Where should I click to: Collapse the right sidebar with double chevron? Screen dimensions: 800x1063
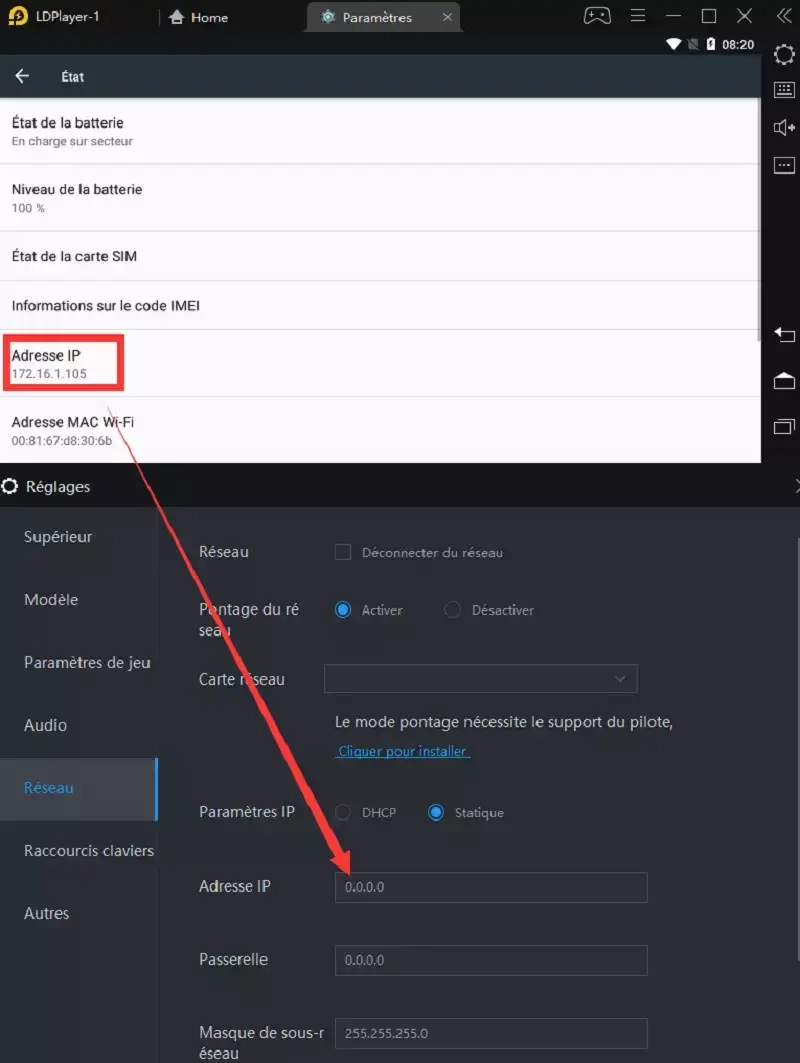pos(783,16)
